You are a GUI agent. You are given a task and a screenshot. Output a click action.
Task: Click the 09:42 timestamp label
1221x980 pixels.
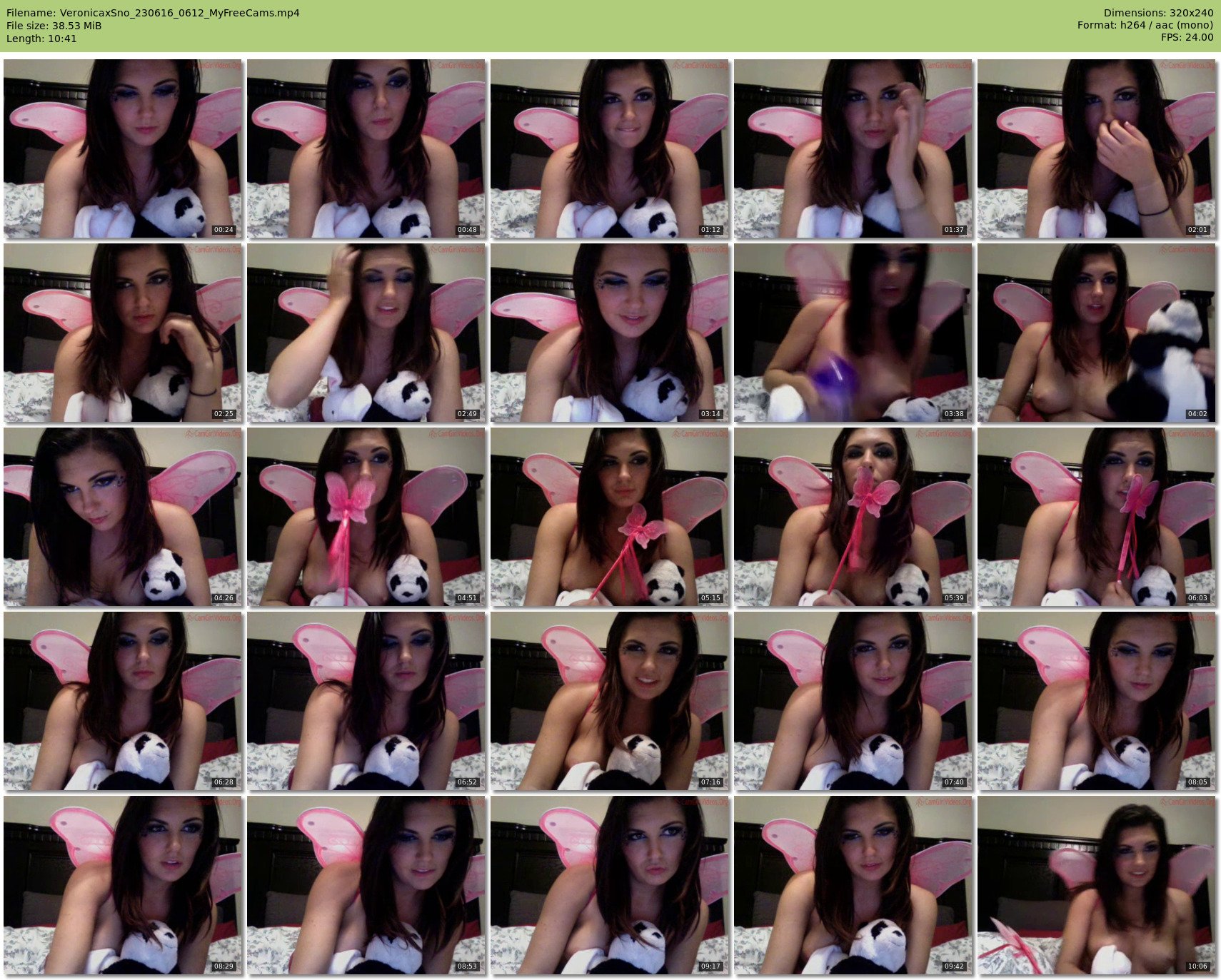coord(953,966)
